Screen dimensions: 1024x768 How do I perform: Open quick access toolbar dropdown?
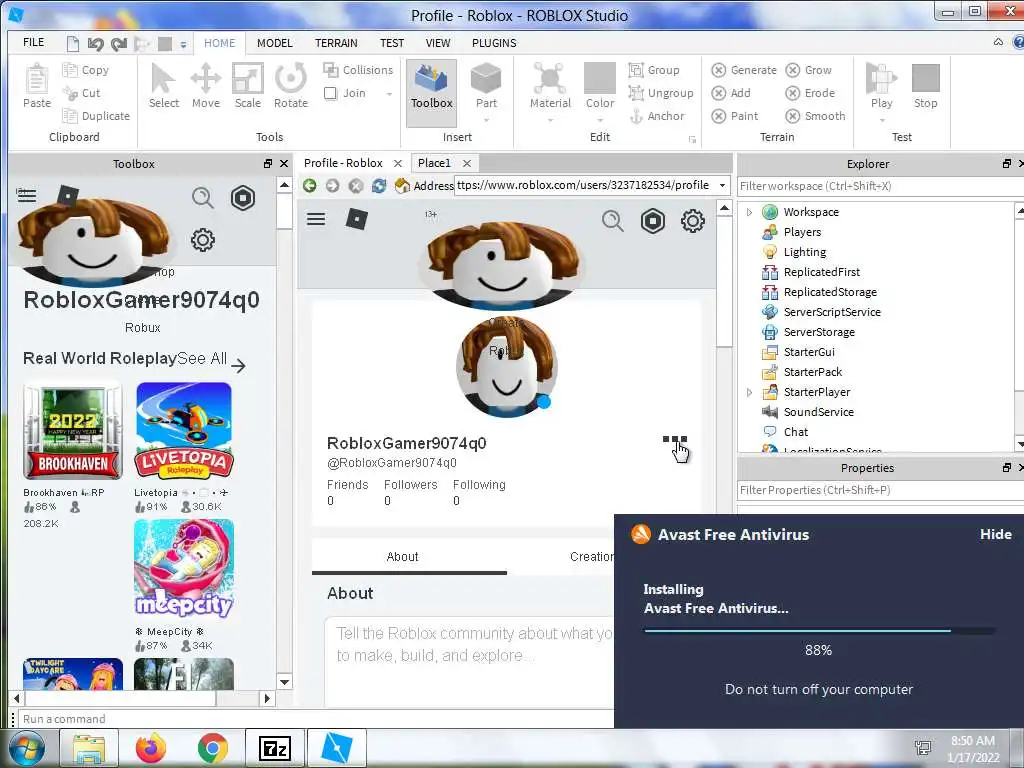click(x=184, y=44)
